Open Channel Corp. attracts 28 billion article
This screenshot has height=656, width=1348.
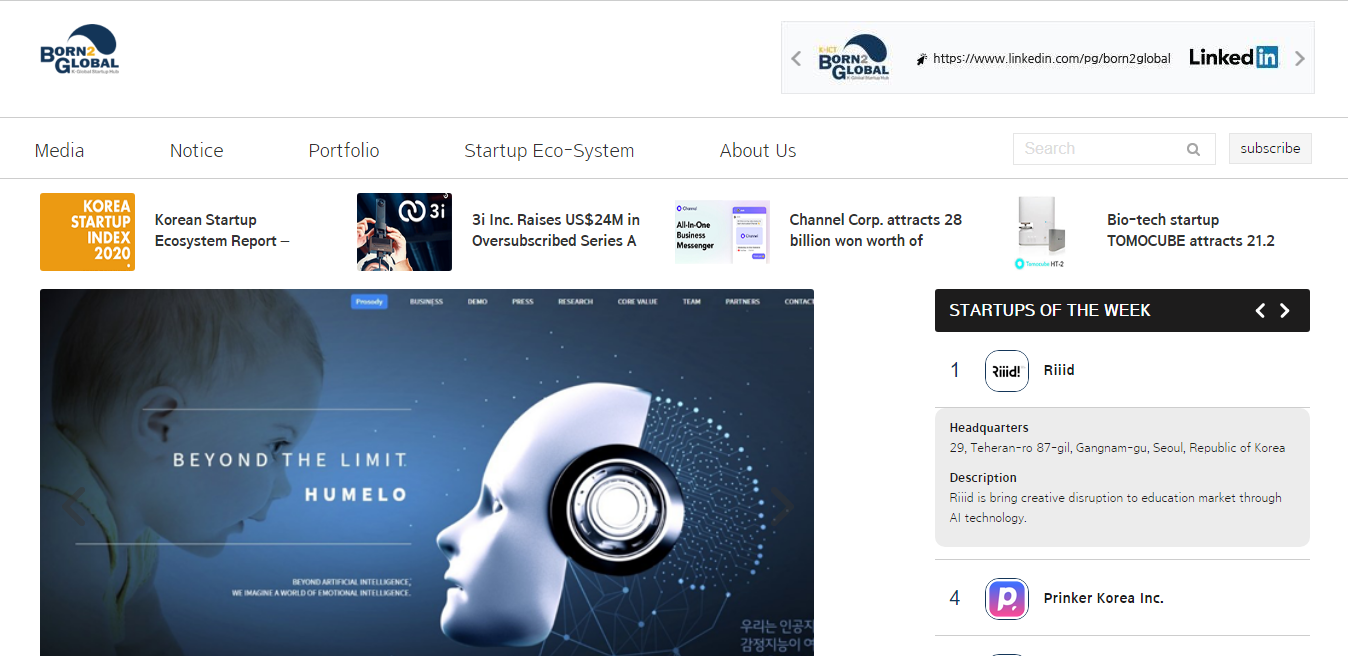876,230
